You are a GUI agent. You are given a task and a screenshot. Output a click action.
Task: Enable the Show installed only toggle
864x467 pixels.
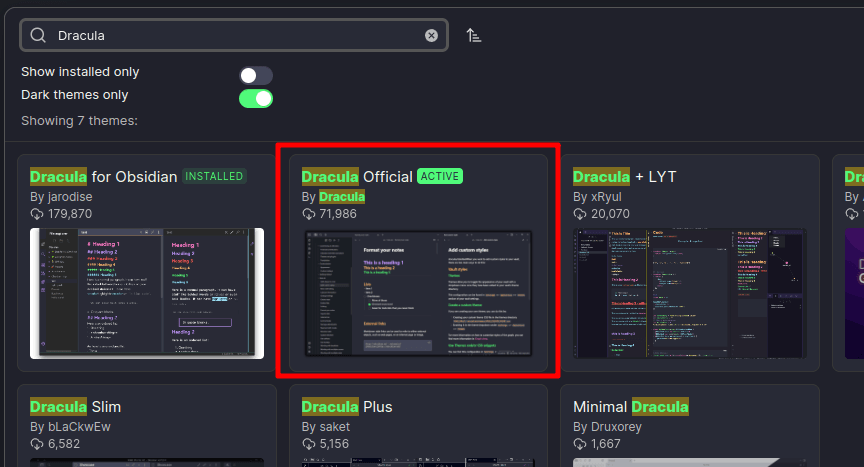256,75
